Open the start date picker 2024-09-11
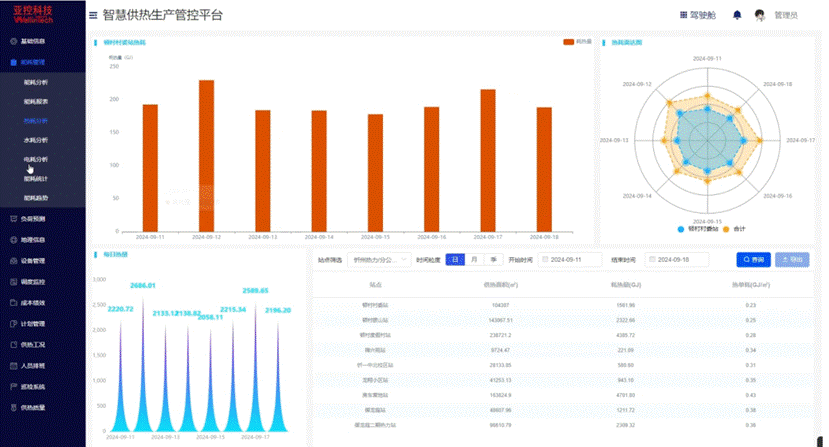The image size is (829, 447). pyautogui.click(x=570, y=260)
